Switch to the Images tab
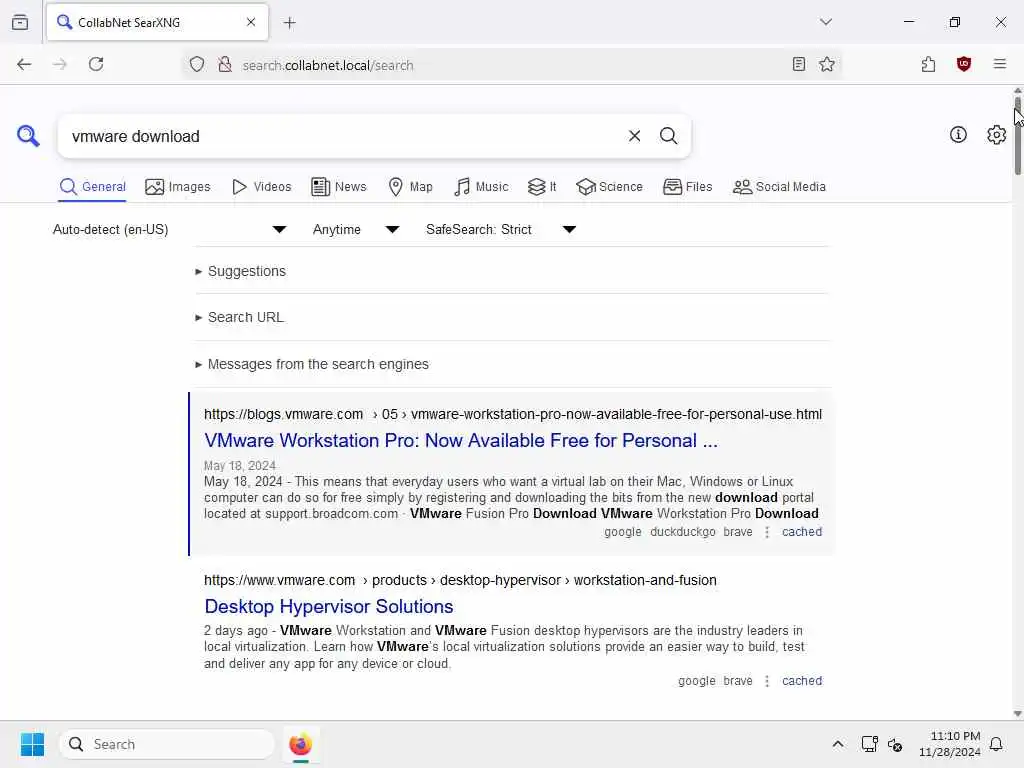The width and height of the screenshot is (1024, 768). [x=178, y=187]
